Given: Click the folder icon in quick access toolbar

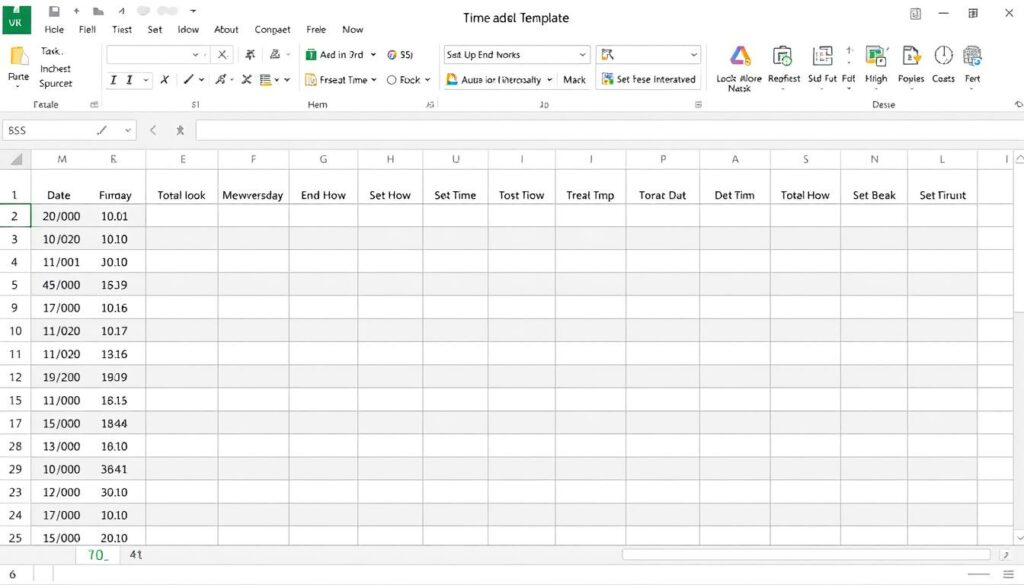Looking at the screenshot, I should (98, 11).
